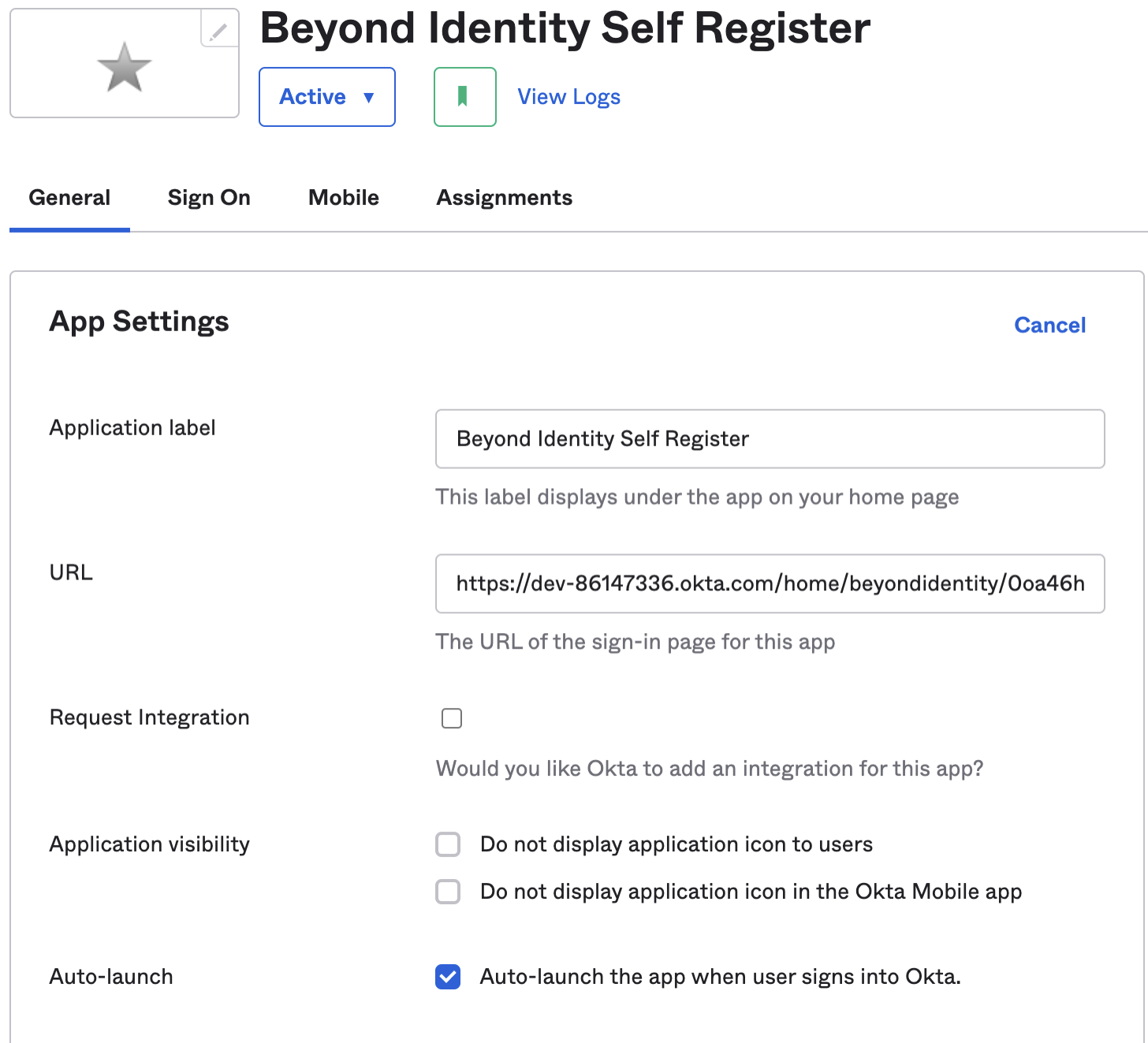Click the pencil edit icon on the app logo
Screen dimensions: 1148x1043
point(219,30)
